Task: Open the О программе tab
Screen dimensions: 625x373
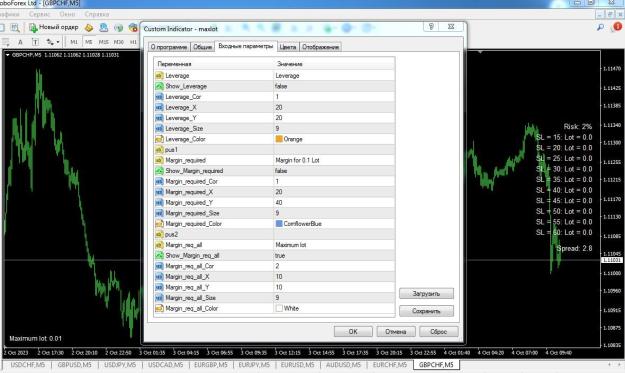Action: coord(169,47)
